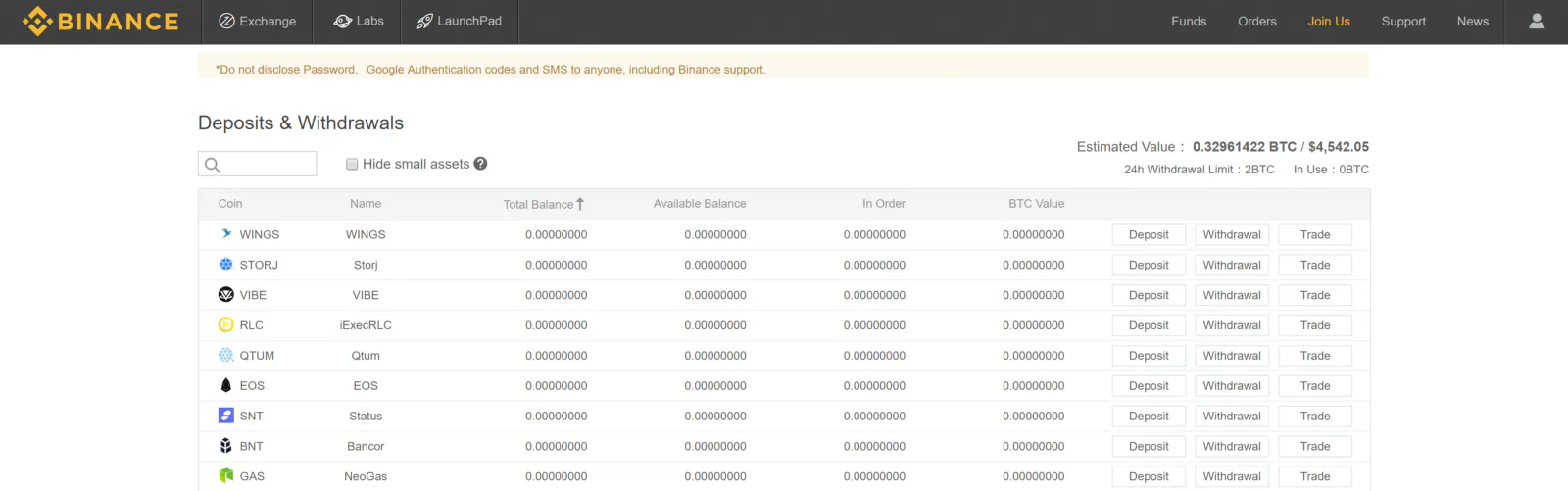Click the QTUM coin icon
The image size is (1568, 491).
coord(226,356)
